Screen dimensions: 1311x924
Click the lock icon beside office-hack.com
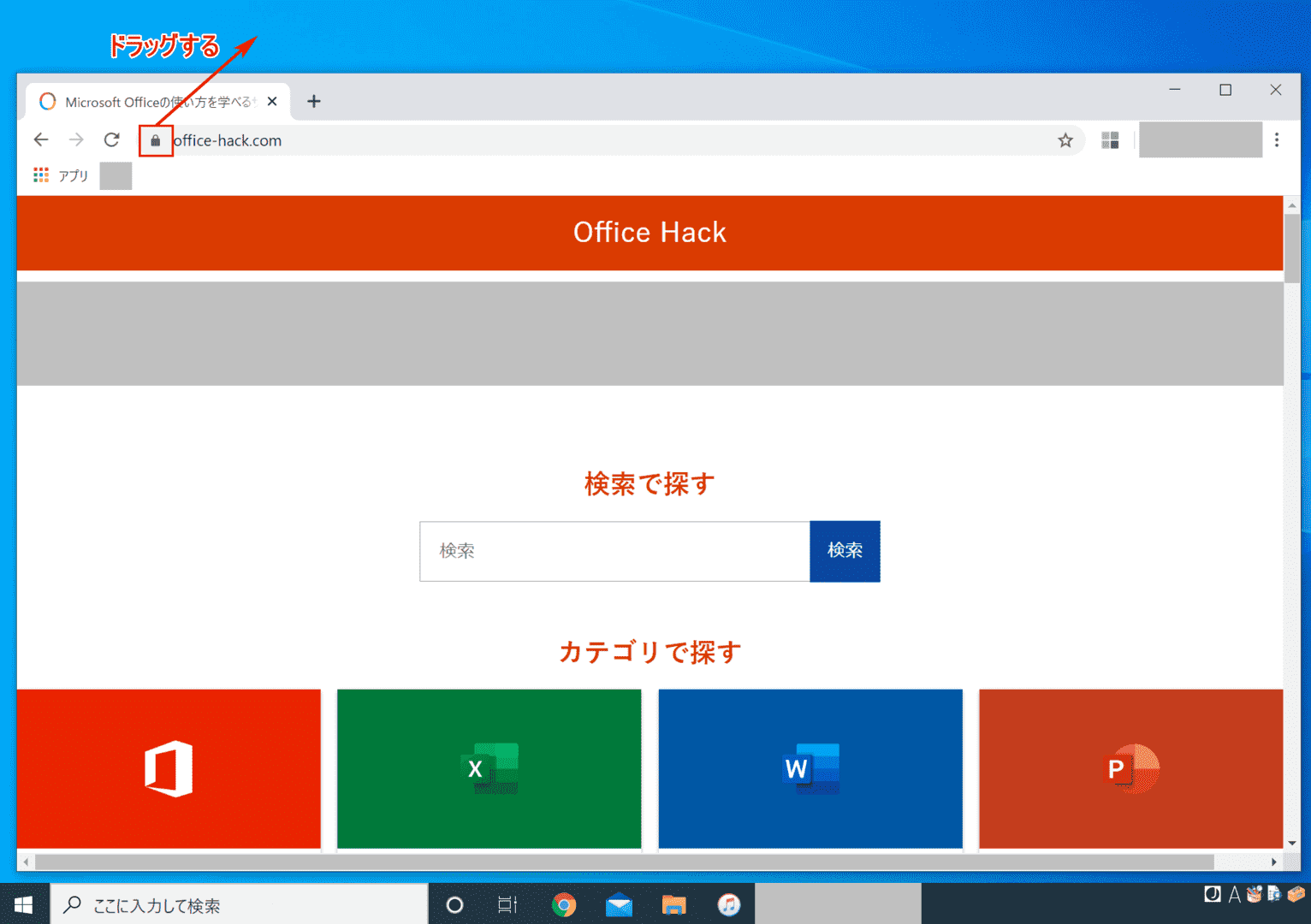tap(156, 140)
